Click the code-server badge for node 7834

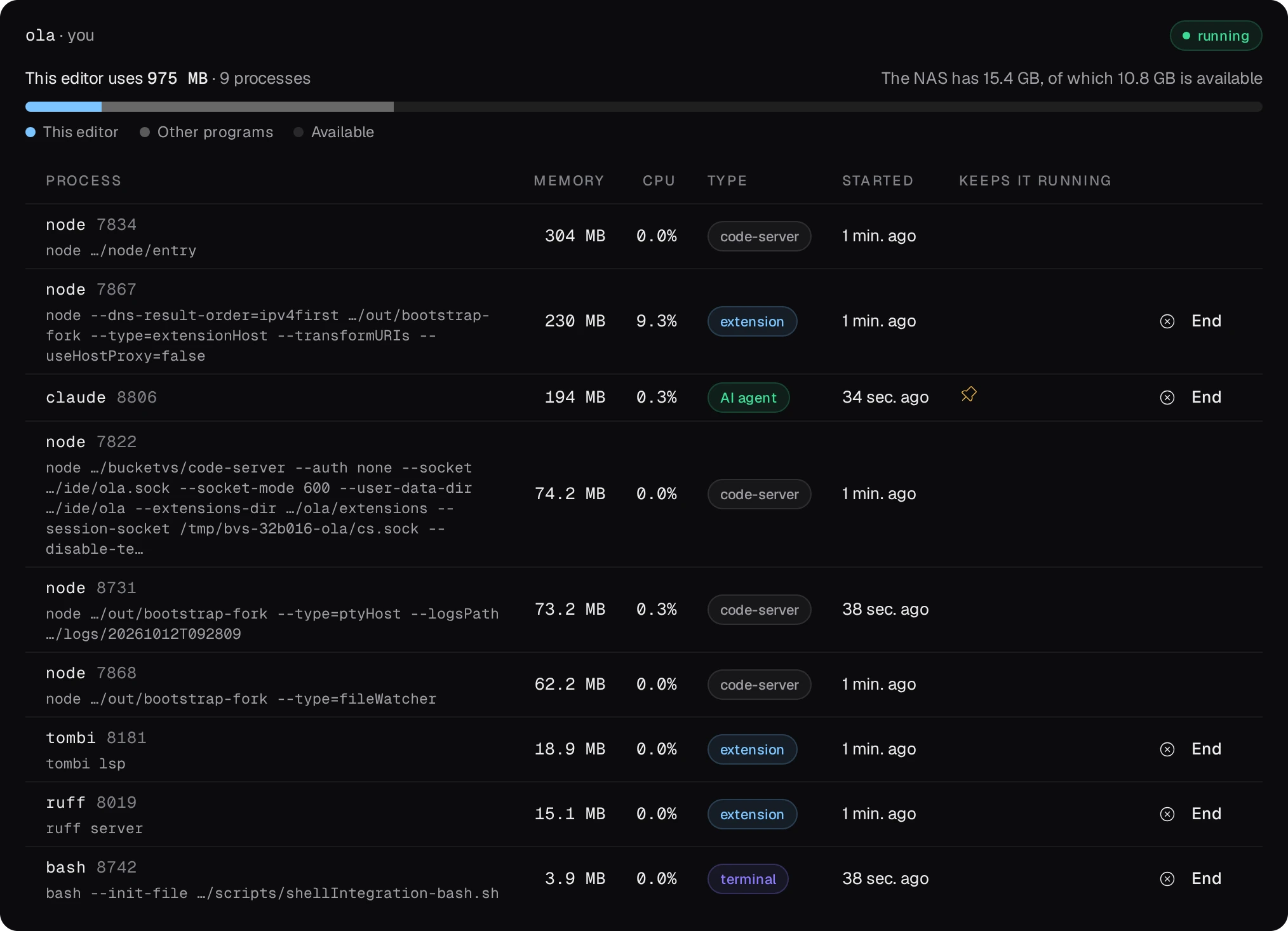tap(759, 236)
